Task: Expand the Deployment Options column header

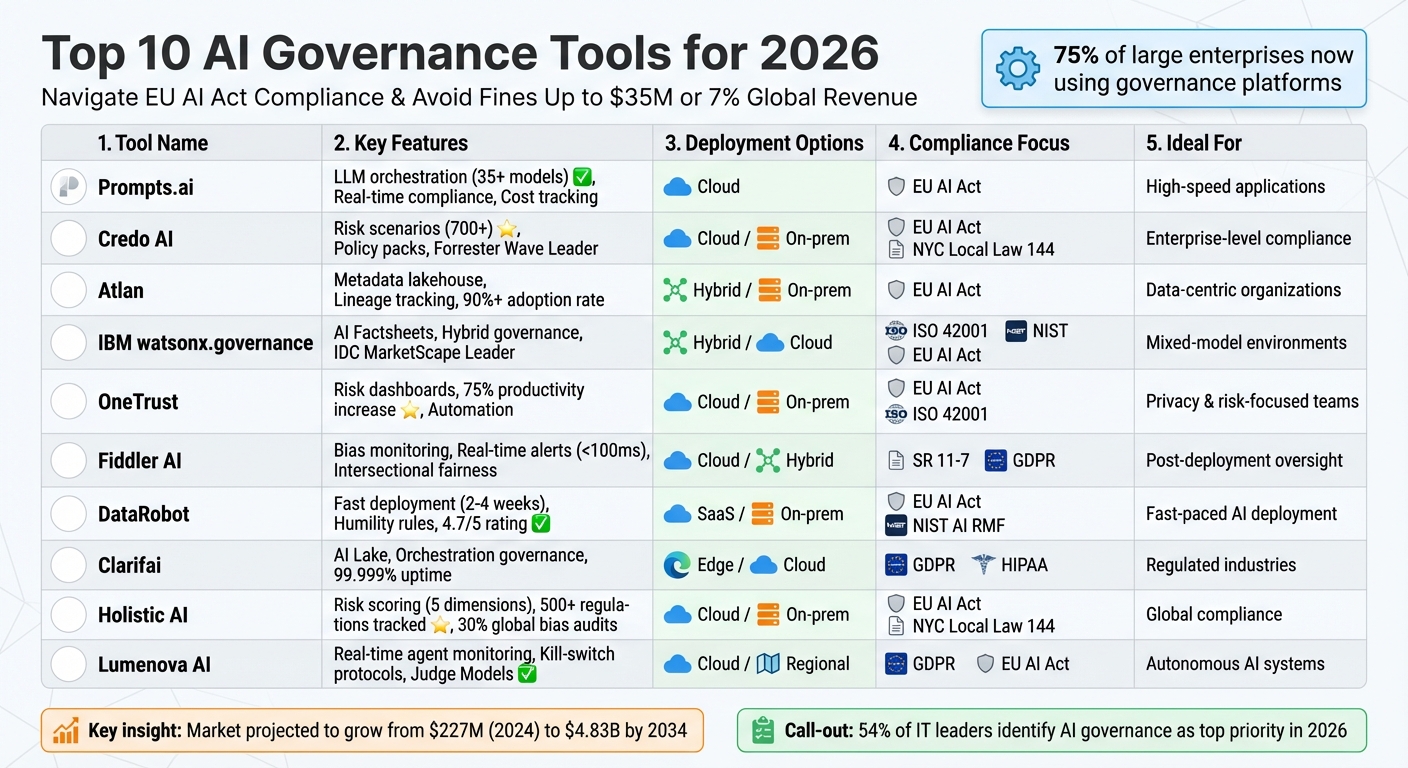Action: (763, 143)
